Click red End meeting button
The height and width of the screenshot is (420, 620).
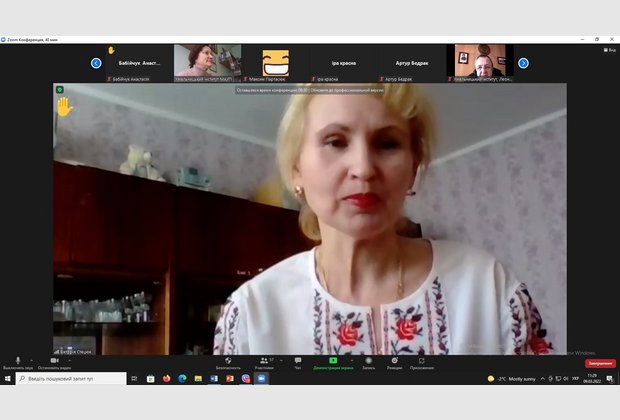600,363
